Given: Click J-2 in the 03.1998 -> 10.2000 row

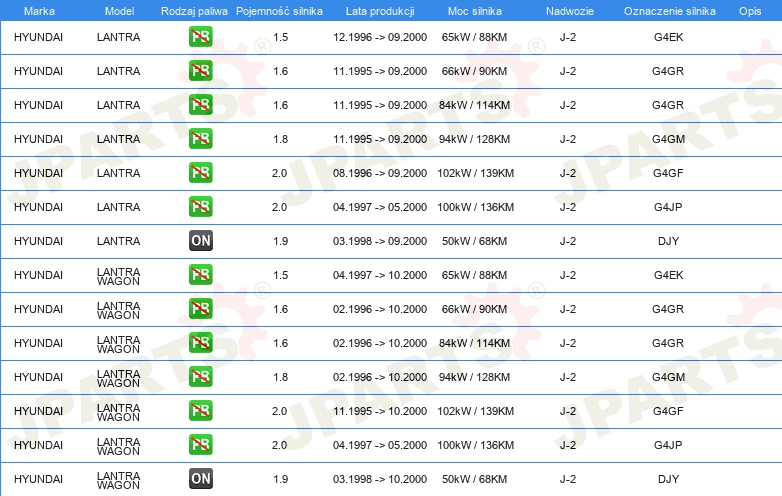Looking at the screenshot, I should [568, 479].
